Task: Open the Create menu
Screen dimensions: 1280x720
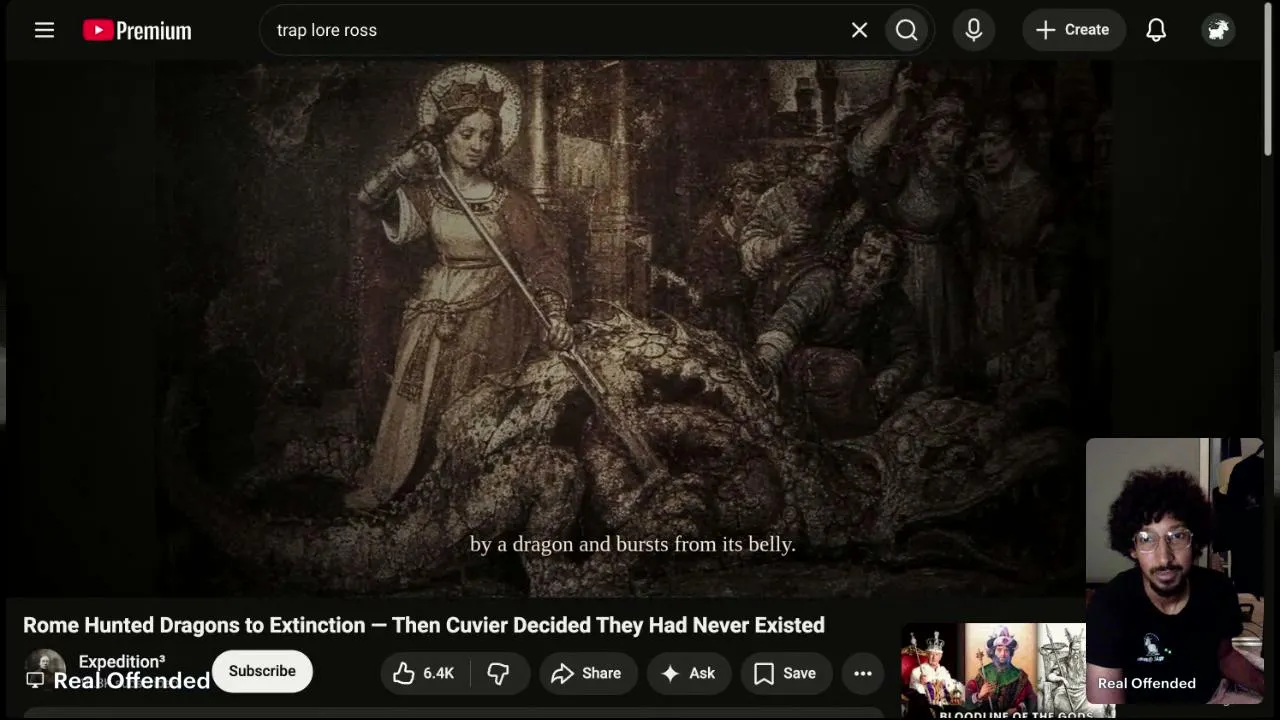Action: [1073, 30]
